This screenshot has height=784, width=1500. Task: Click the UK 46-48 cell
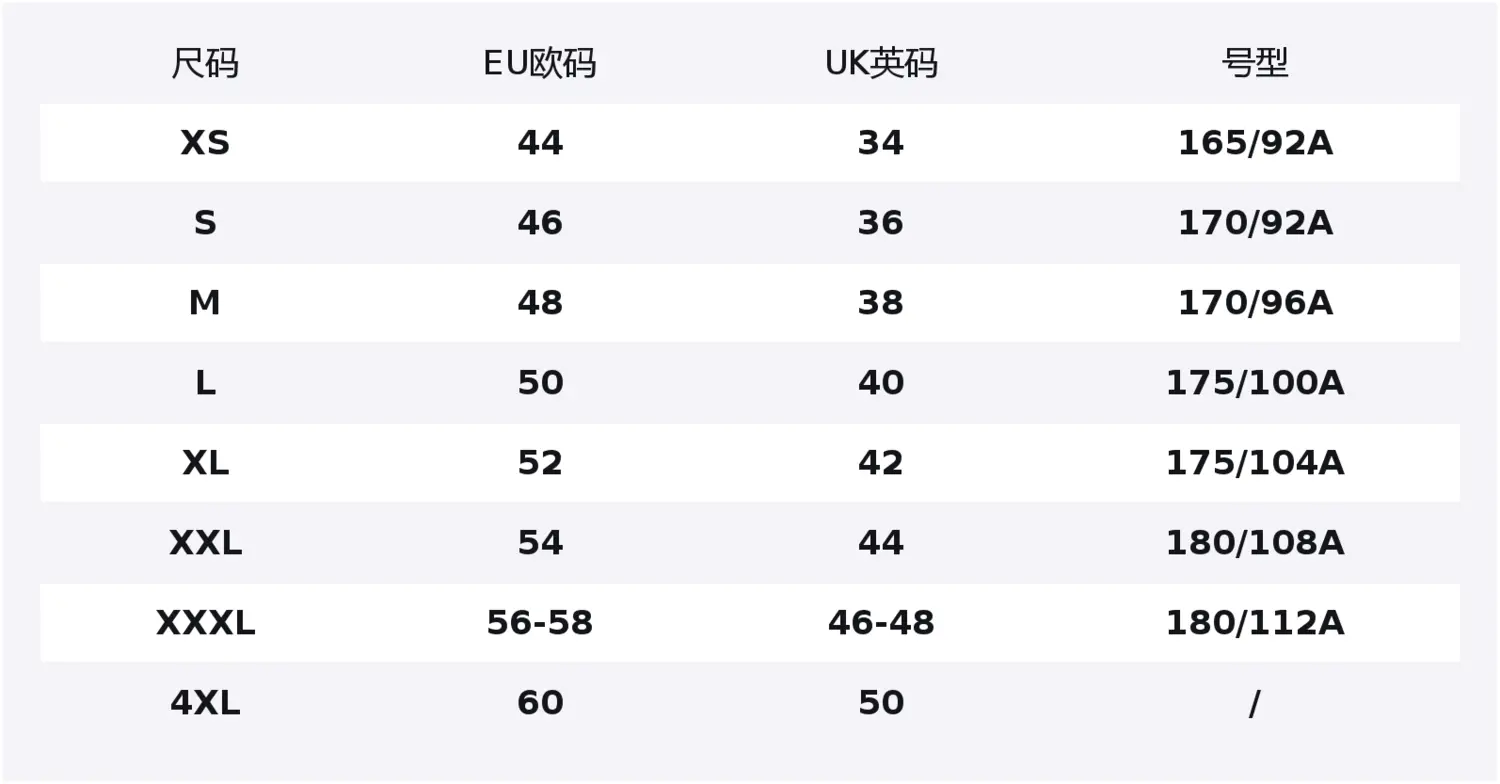pyautogui.click(x=881, y=623)
